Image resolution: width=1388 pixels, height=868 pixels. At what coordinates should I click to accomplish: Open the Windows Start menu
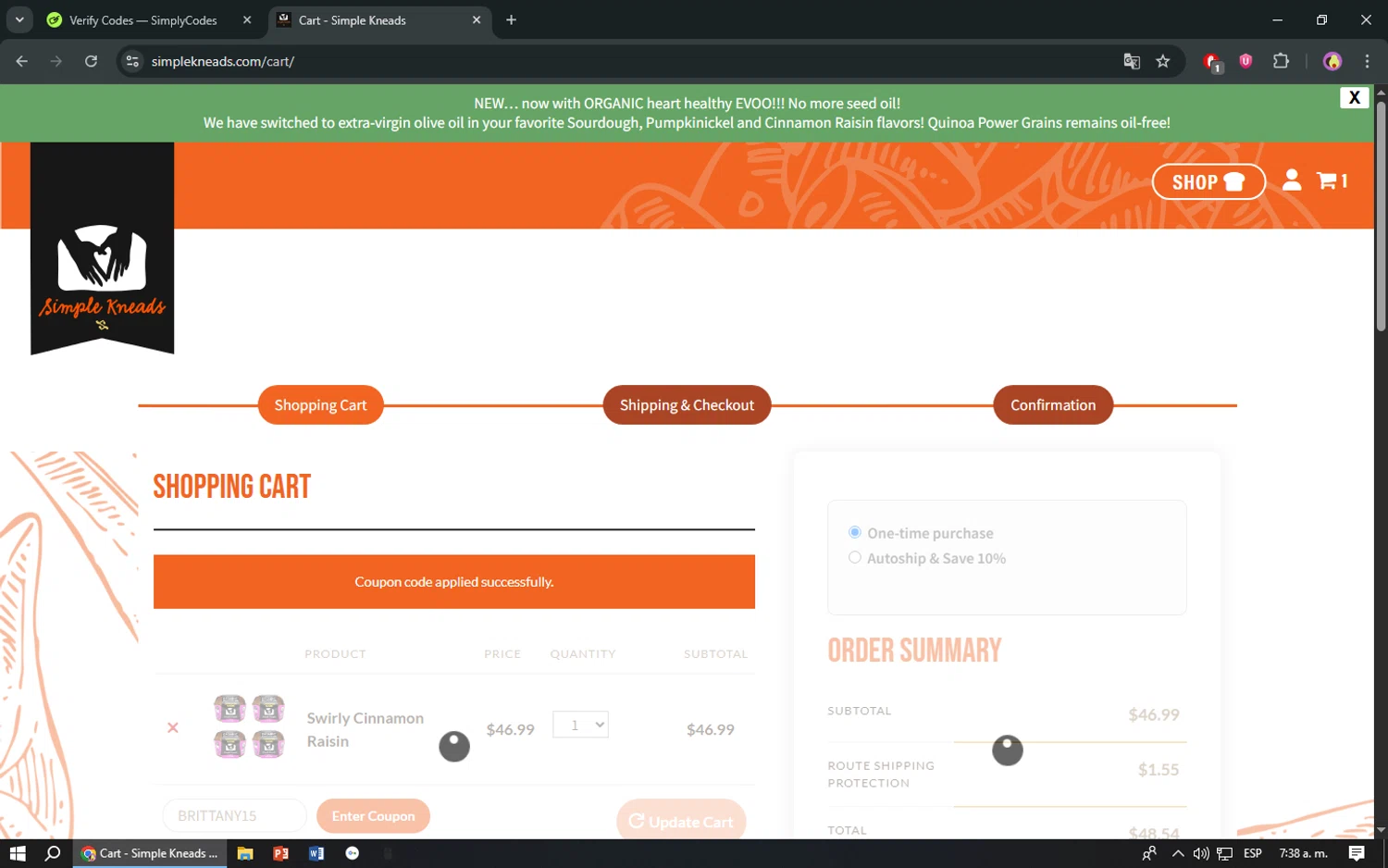(x=18, y=853)
